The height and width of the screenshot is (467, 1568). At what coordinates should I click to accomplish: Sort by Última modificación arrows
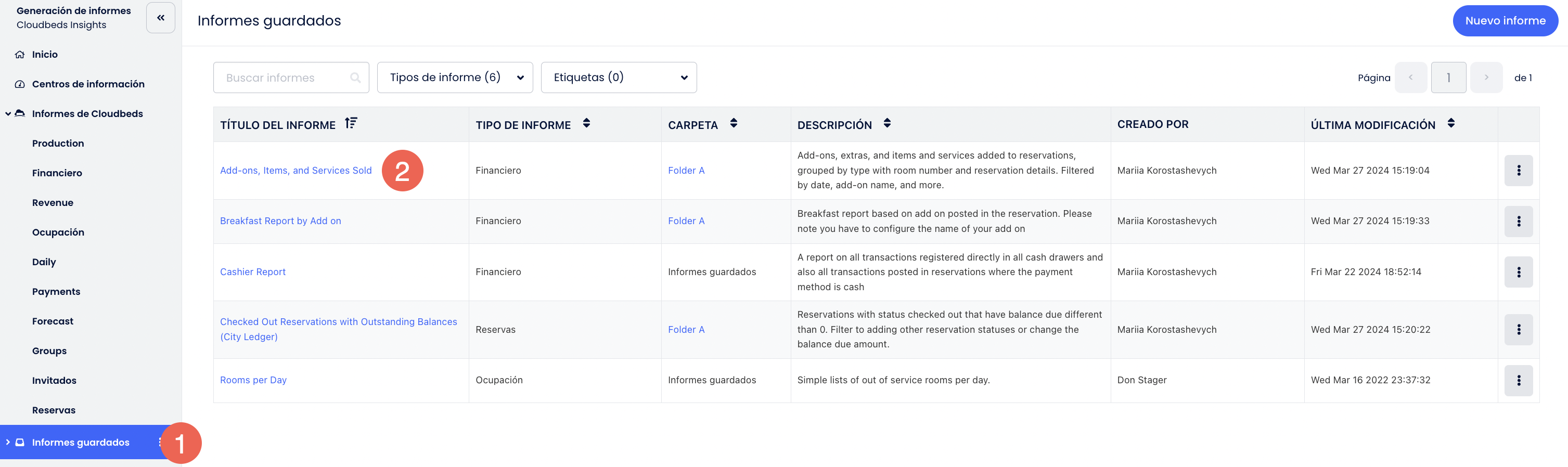click(x=1451, y=123)
